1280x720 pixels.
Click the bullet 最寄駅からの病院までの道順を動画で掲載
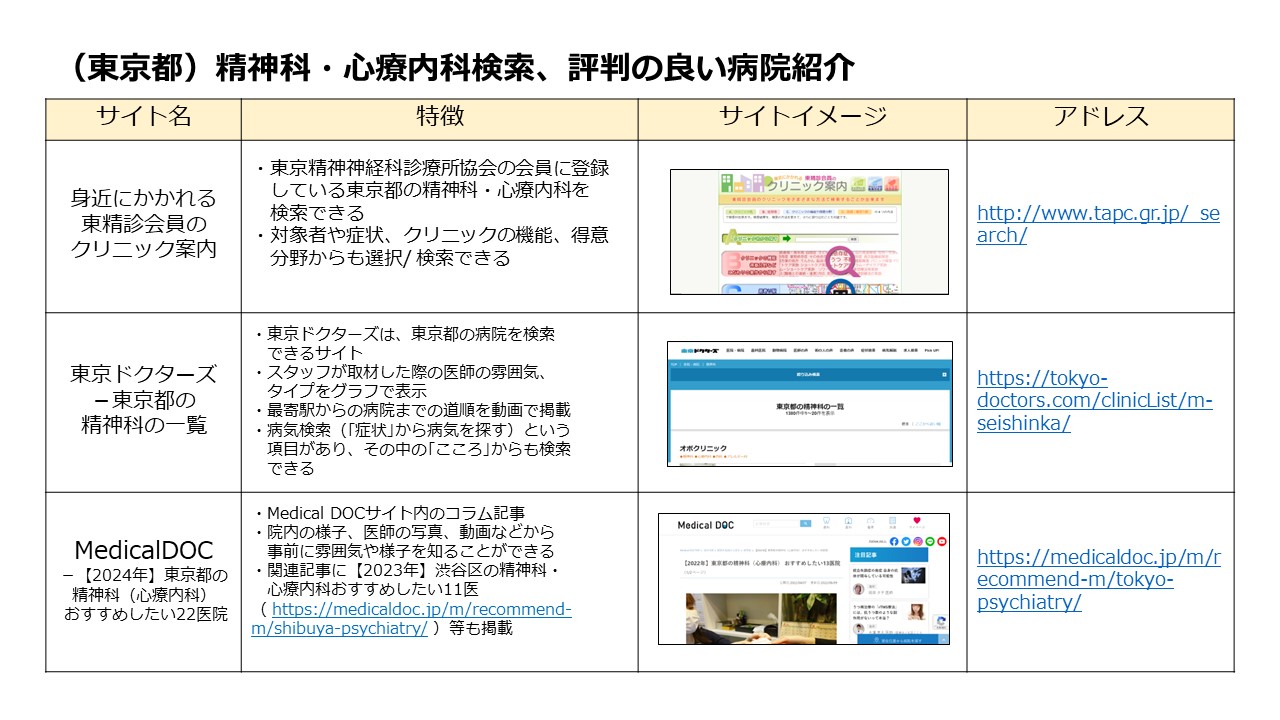click(412, 410)
